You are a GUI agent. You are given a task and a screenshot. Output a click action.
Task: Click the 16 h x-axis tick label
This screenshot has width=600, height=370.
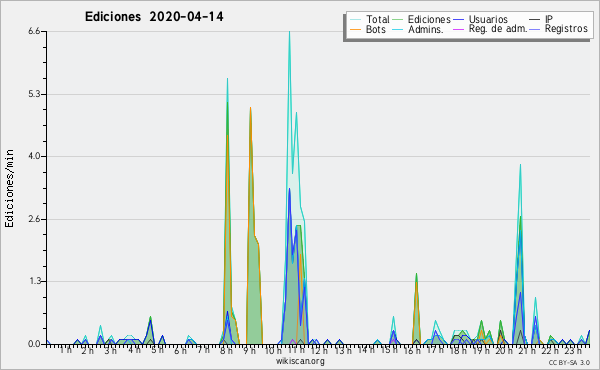tap(412, 350)
